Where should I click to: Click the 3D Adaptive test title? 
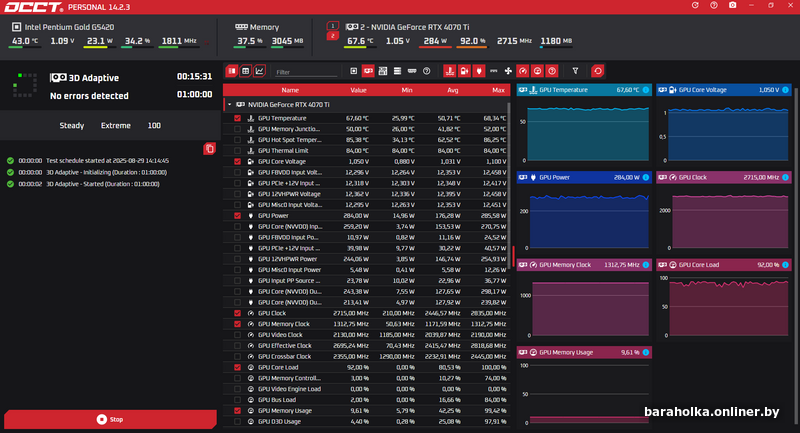(x=93, y=78)
